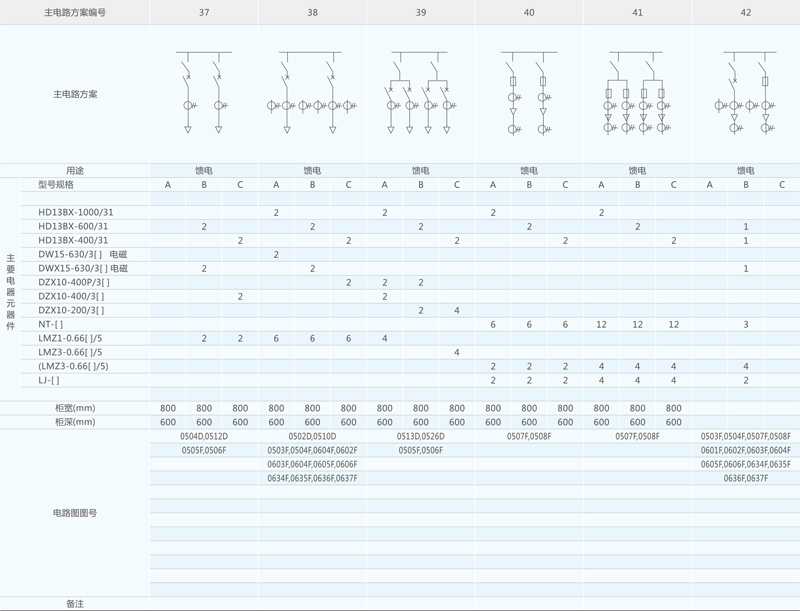This screenshot has width=800, height=611.
Task: Click drawing number cell 0504D,0512D
Action: tap(204, 437)
